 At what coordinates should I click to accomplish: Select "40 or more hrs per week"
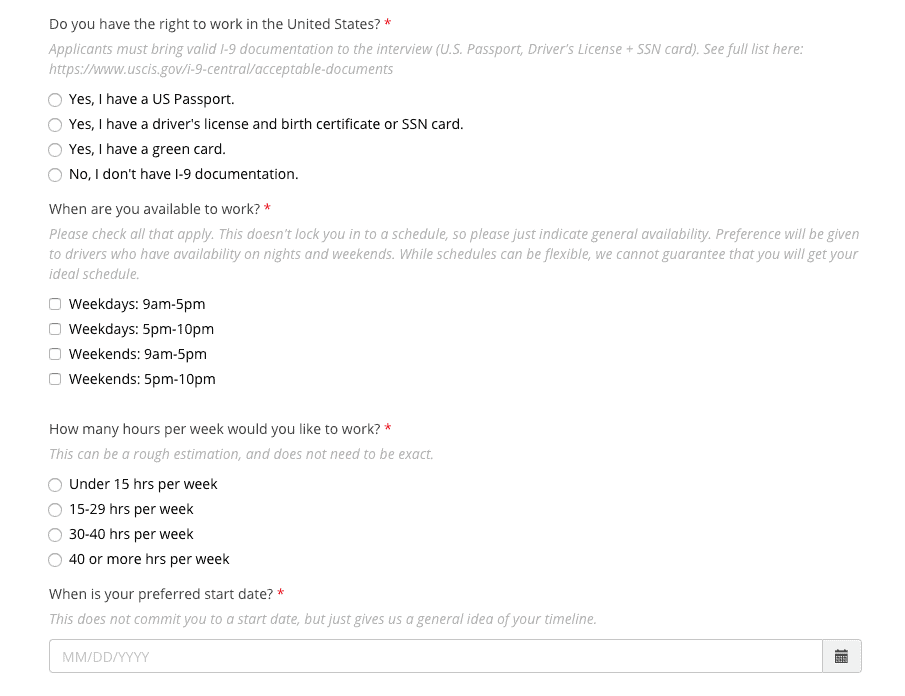coord(55,559)
